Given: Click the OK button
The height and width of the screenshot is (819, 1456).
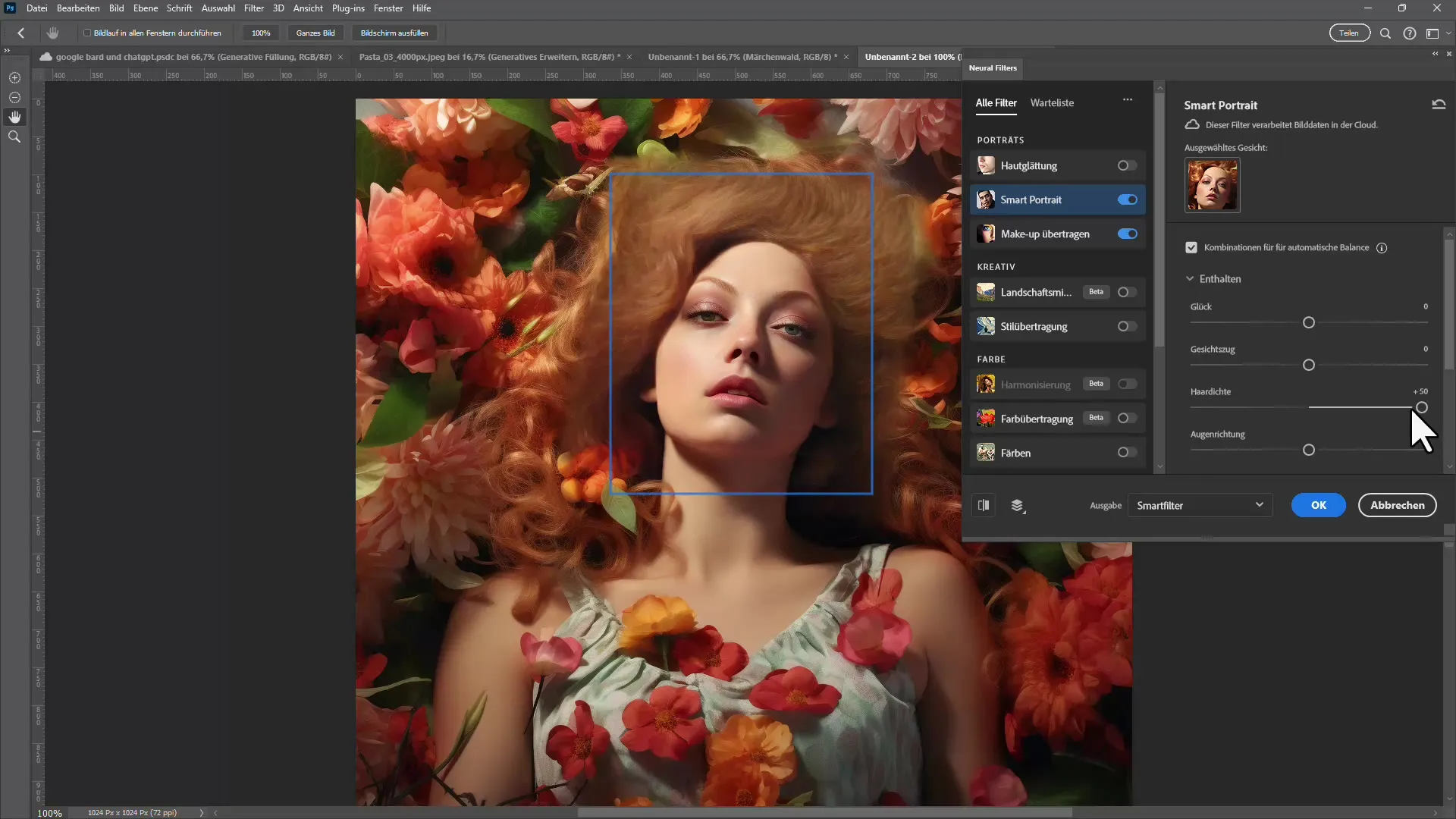Looking at the screenshot, I should [x=1319, y=505].
